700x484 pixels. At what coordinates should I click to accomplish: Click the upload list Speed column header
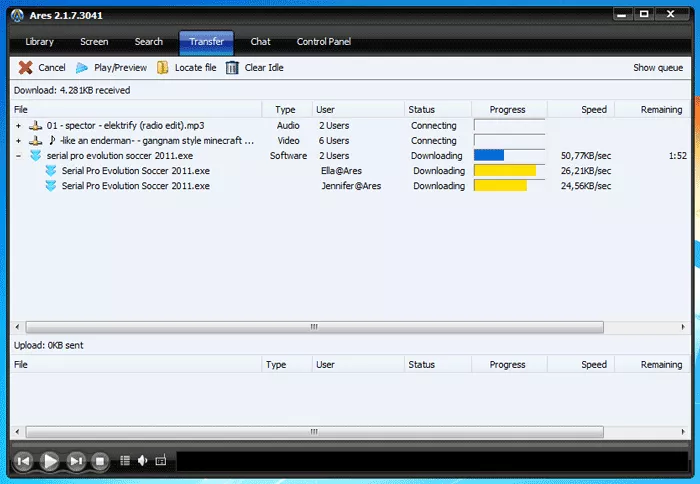click(581, 364)
